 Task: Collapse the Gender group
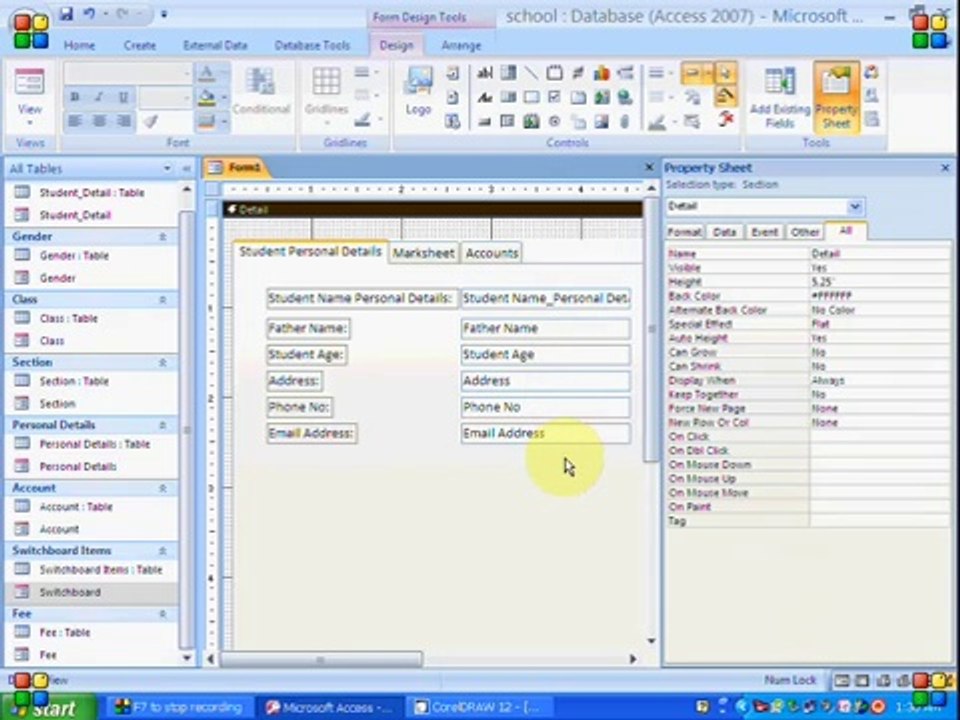pyautogui.click(x=163, y=236)
